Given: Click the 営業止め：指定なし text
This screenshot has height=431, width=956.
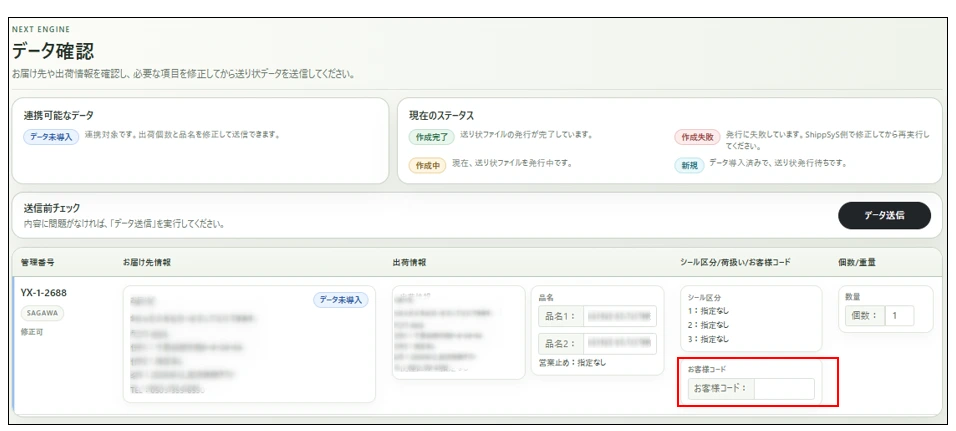Looking at the screenshot, I should click(573, 362).
